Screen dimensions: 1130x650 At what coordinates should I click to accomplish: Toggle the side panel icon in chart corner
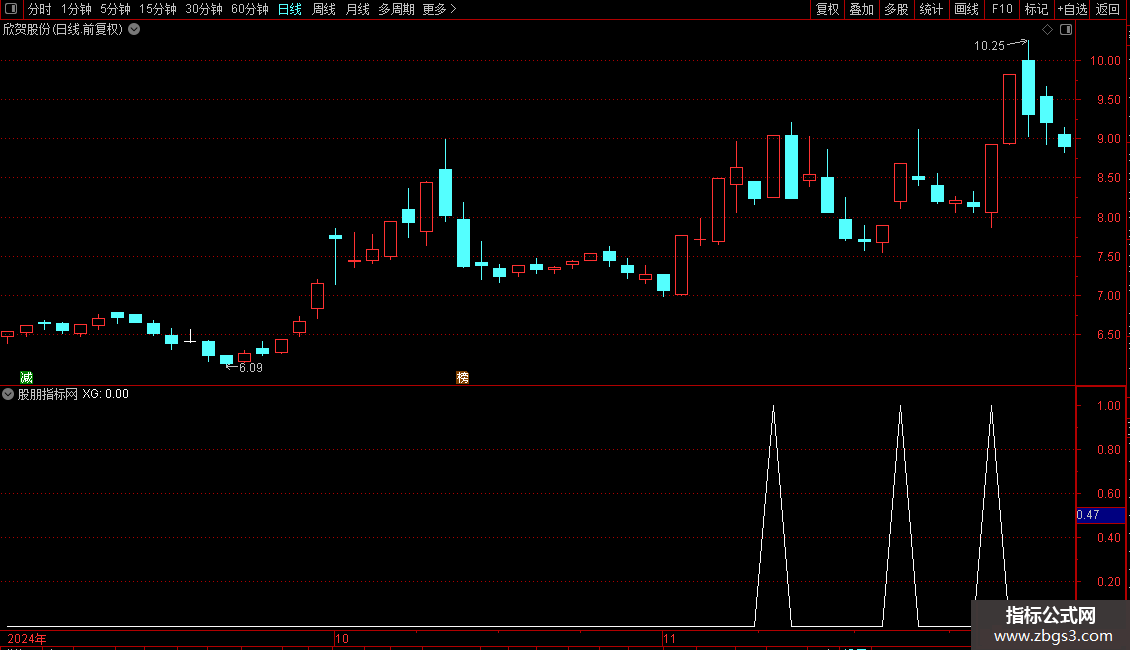pyautogui.click(x=1066, y=30)
